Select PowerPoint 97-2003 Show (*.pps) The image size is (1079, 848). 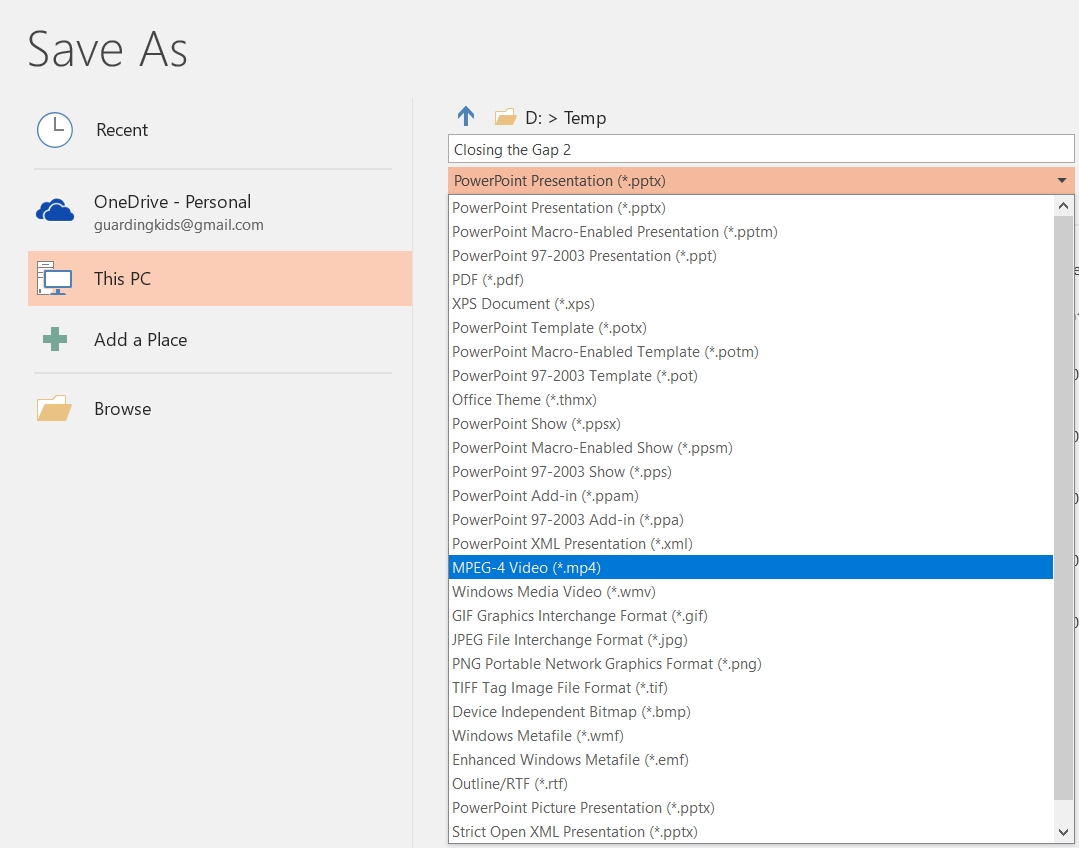pos(751,472)
